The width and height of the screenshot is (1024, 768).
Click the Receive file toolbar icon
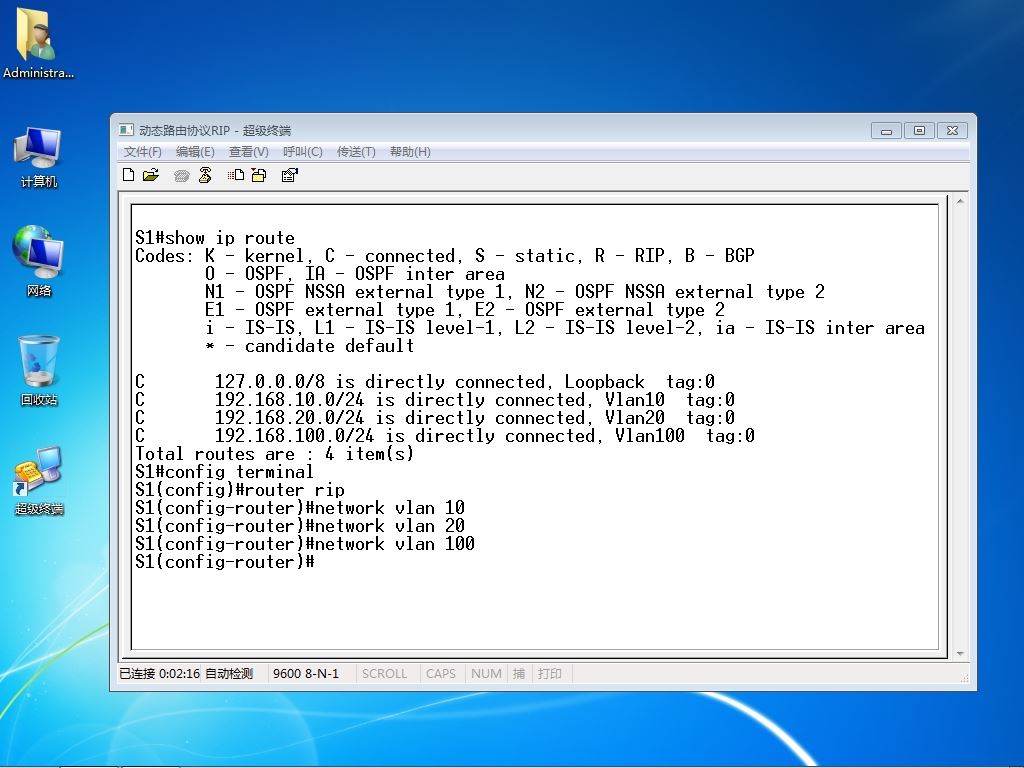point(259,175)
